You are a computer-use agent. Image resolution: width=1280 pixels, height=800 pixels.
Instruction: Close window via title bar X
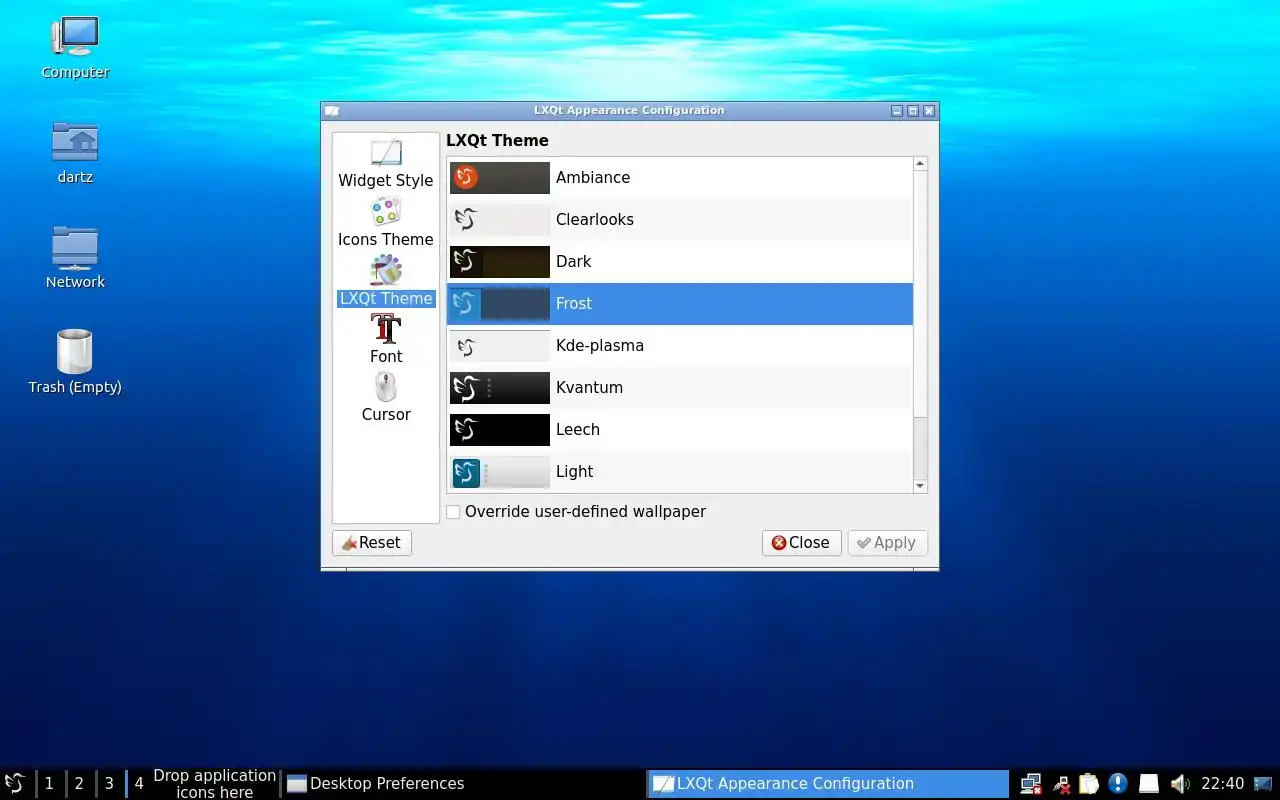tap(929, 111)
